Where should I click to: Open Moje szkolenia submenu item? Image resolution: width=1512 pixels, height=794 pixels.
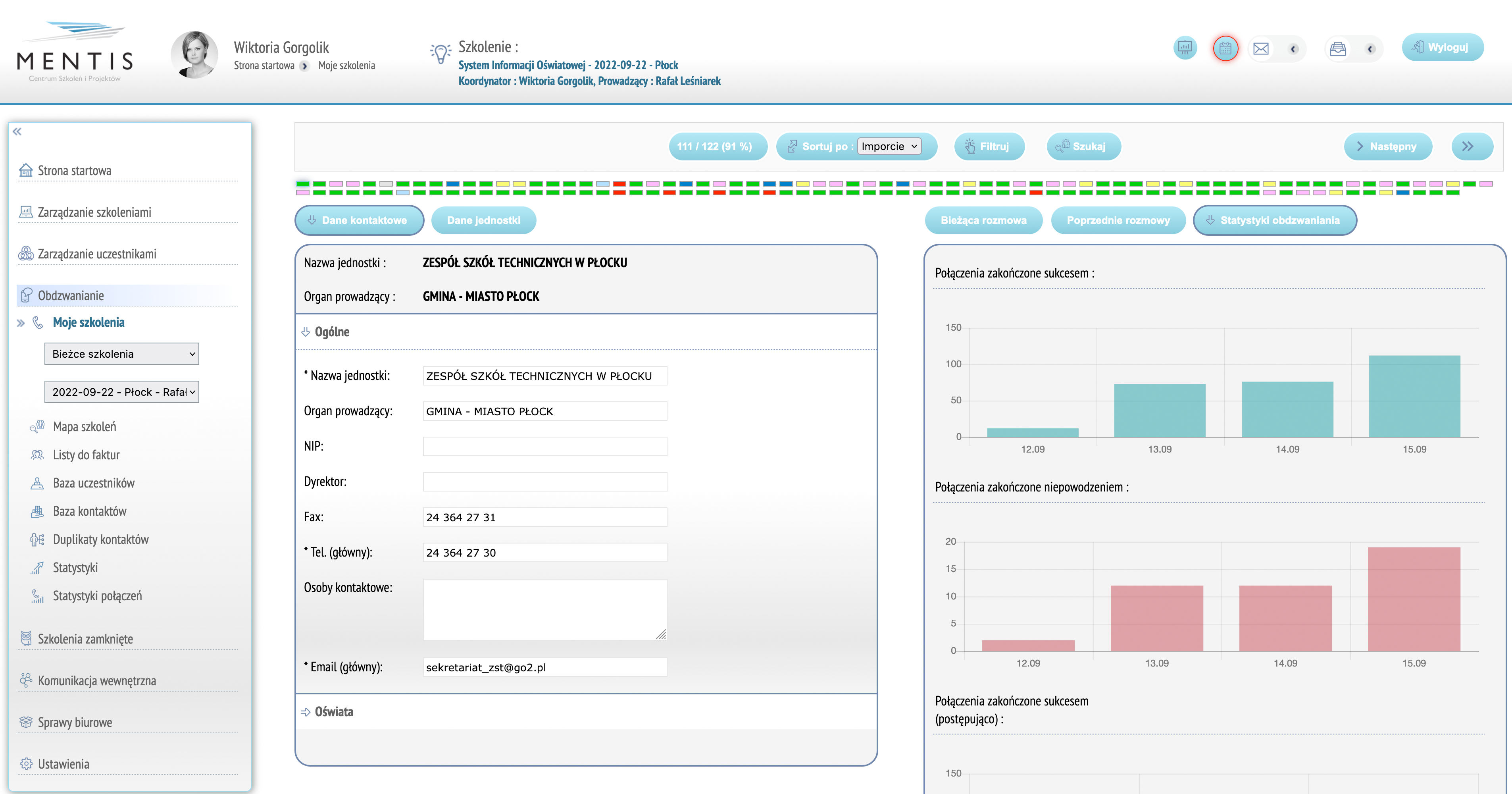88,322
